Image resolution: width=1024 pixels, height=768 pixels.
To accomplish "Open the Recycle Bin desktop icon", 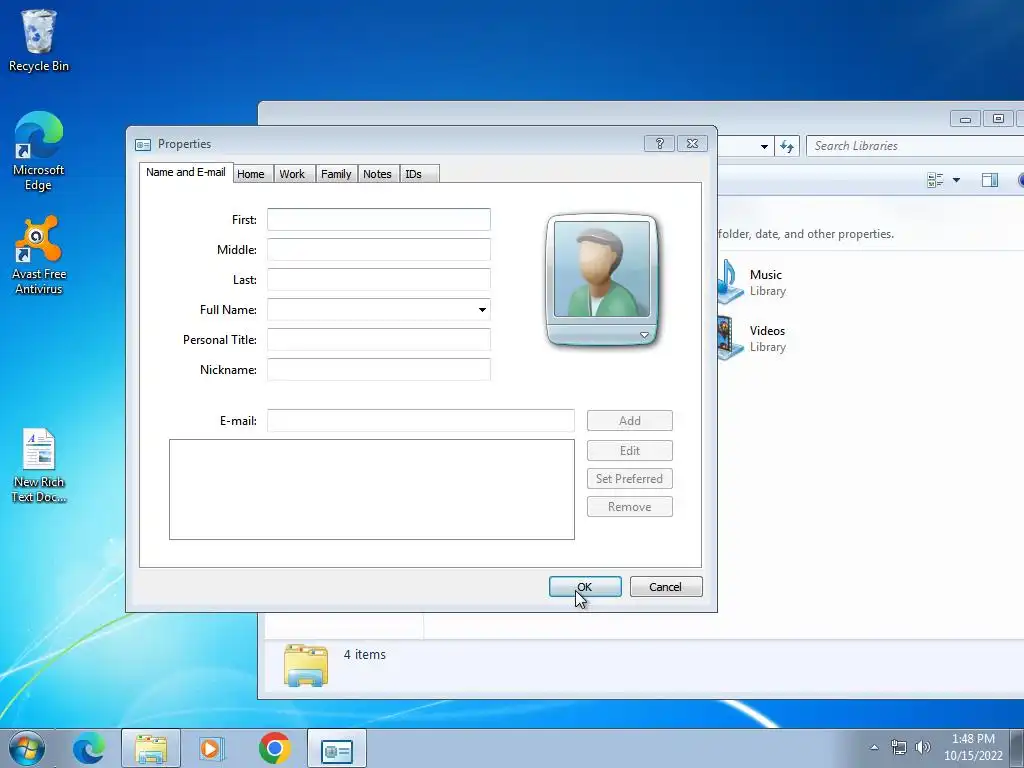I will click(39, 40).
